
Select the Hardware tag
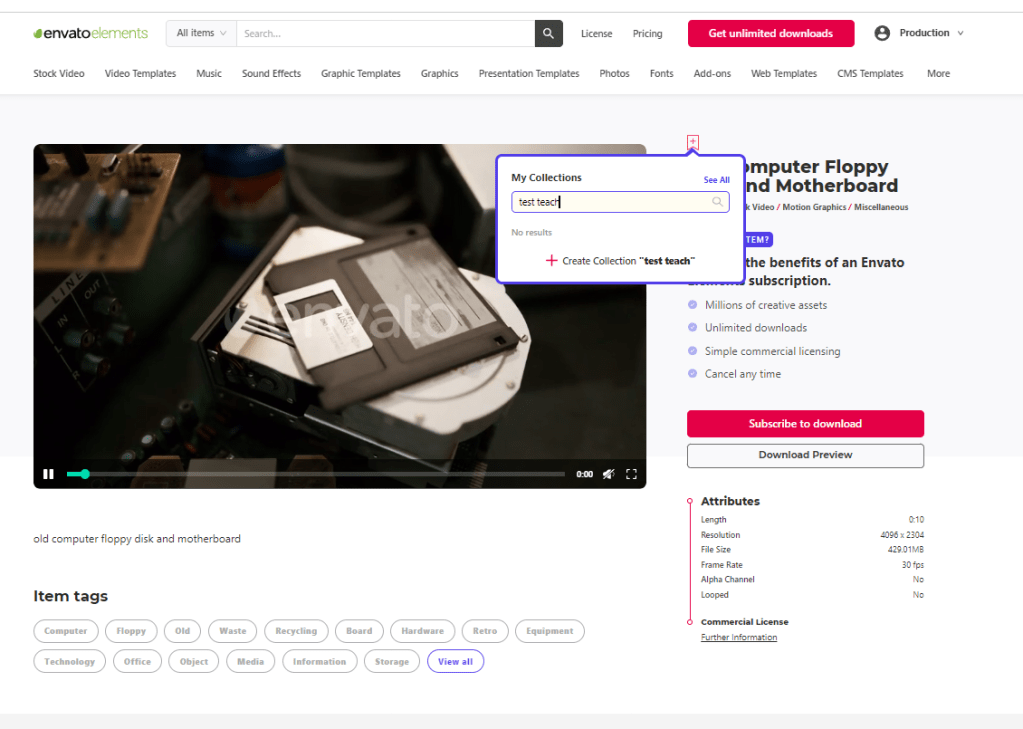[423, 631]
